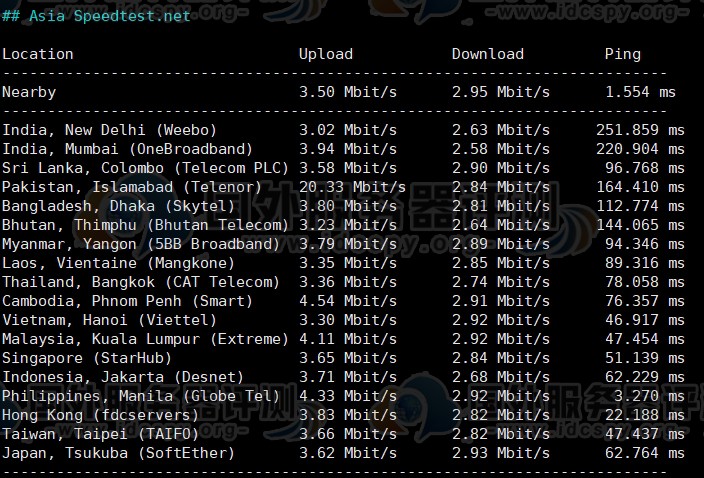Select 'Philippines, Manila (Globe Tel)' location
The width and height of the screenshot is (704, 478).
(x=141, y=396)
